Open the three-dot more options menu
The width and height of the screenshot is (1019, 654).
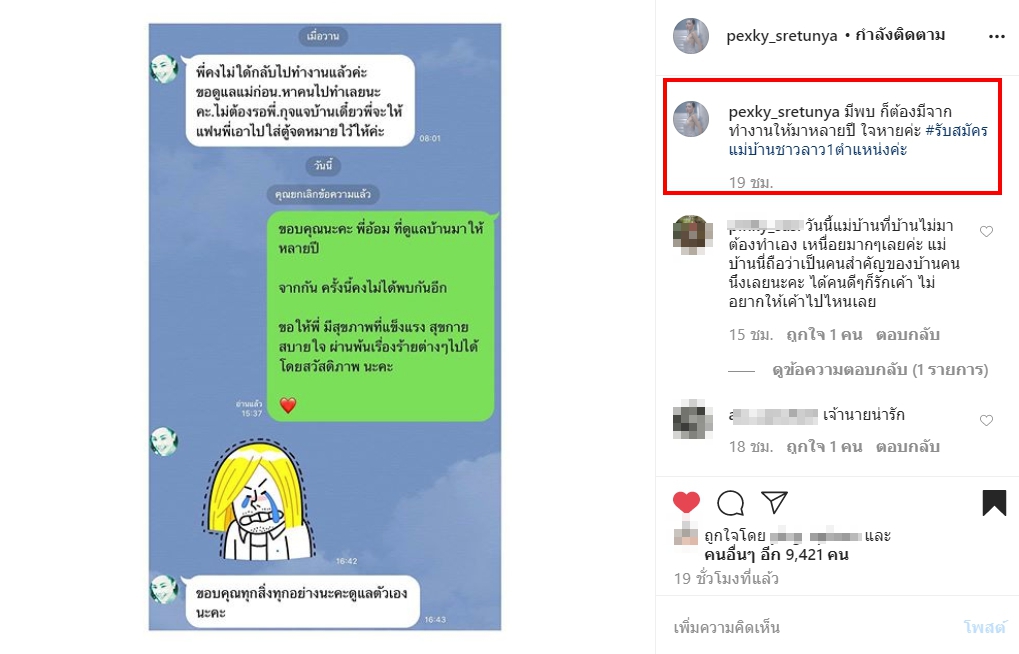point(996,36)
